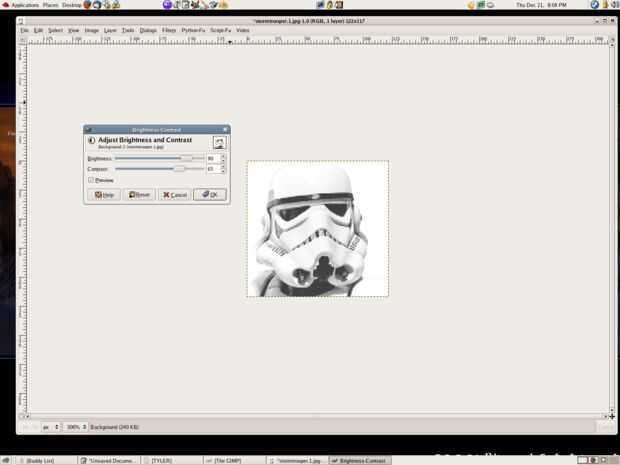
Task: Click the stormtrooper image on canvas
Action: click(318, 229)
